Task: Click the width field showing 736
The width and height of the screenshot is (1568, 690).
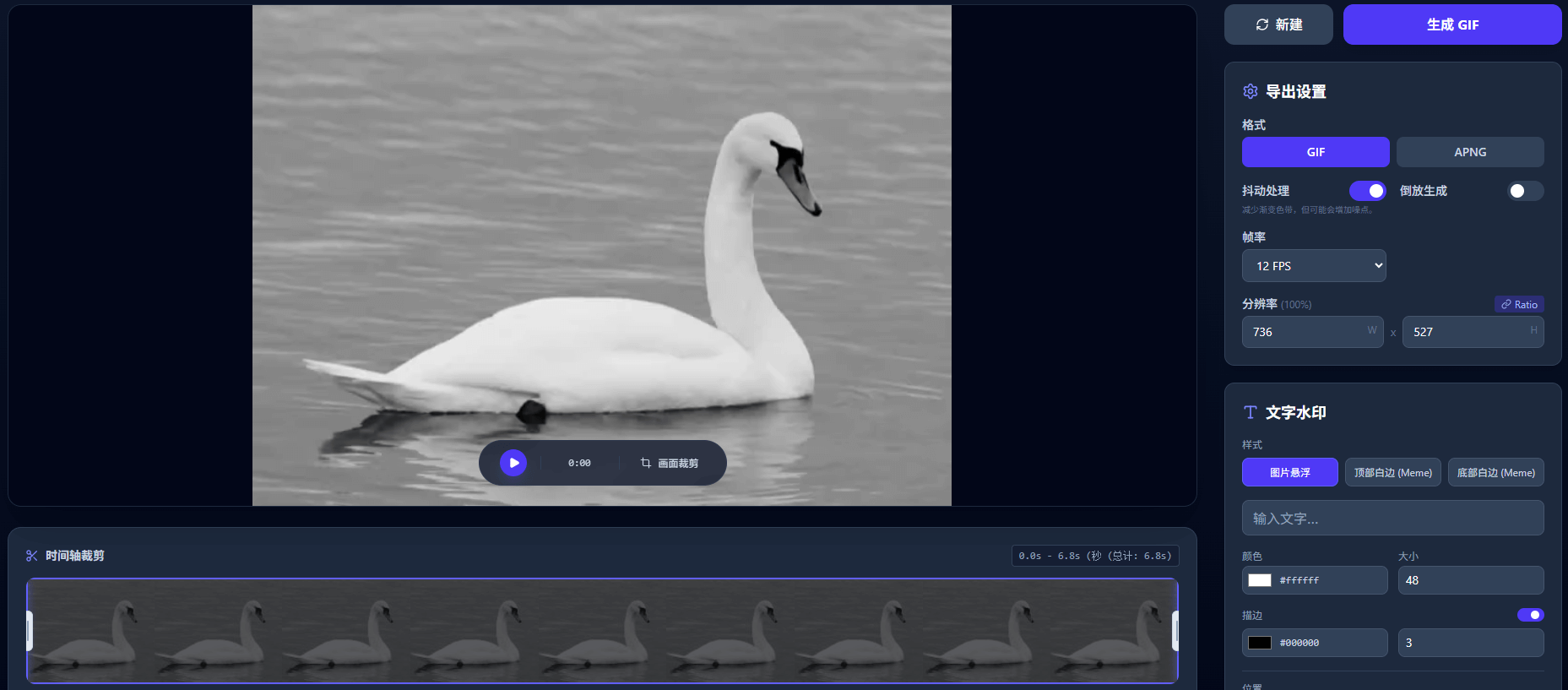Action: click(x=1313, y=332)
